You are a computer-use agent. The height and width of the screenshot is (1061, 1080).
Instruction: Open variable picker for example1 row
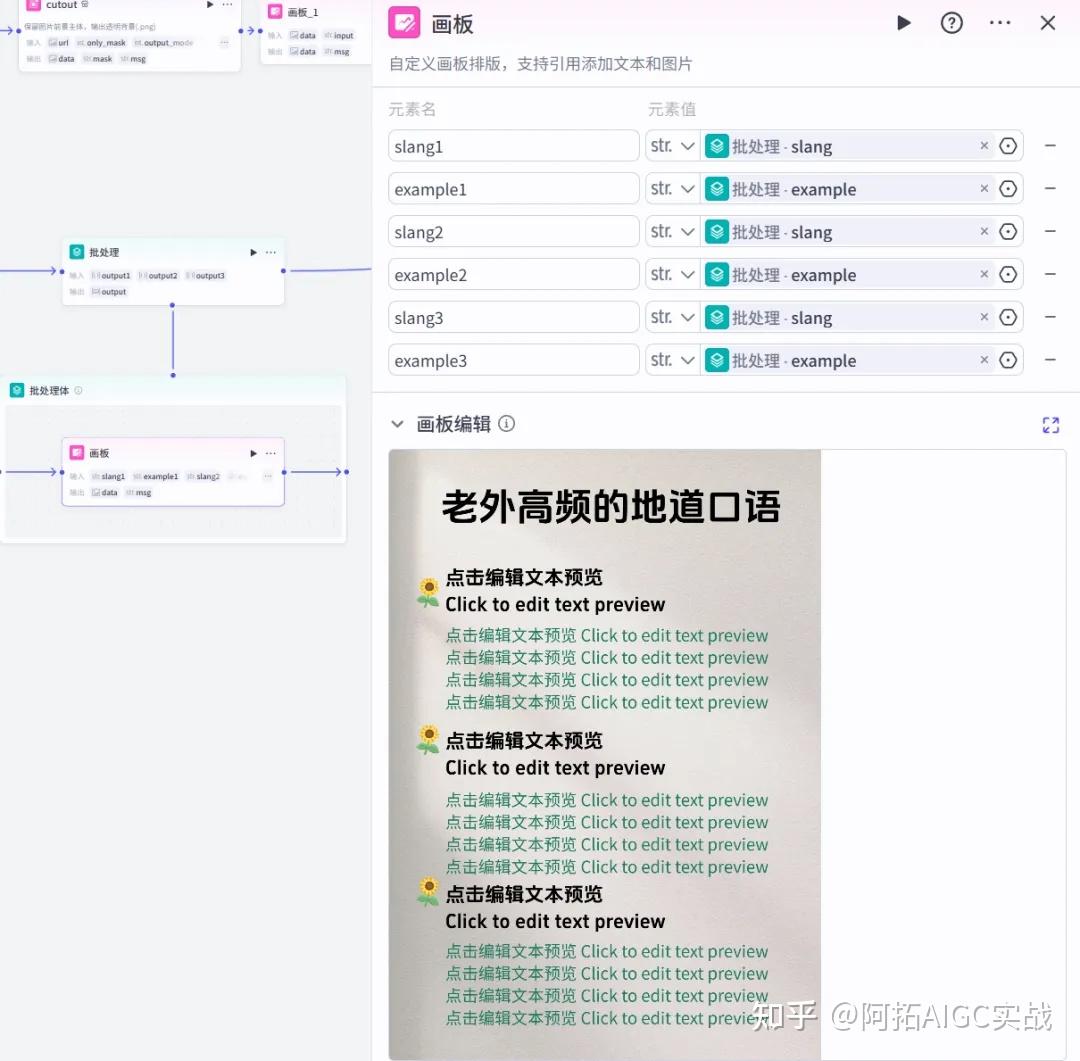1008,189
